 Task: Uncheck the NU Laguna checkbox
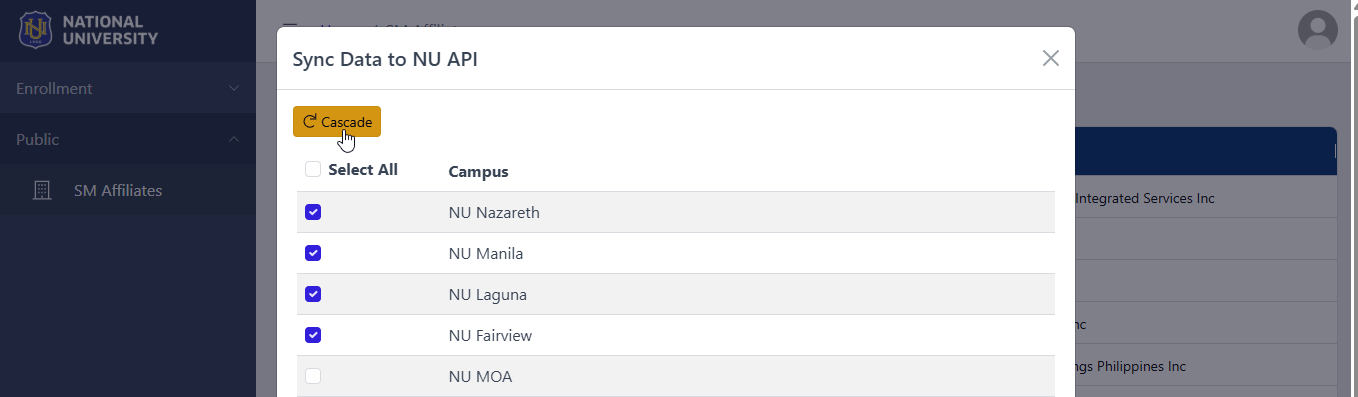click(313, 294)
